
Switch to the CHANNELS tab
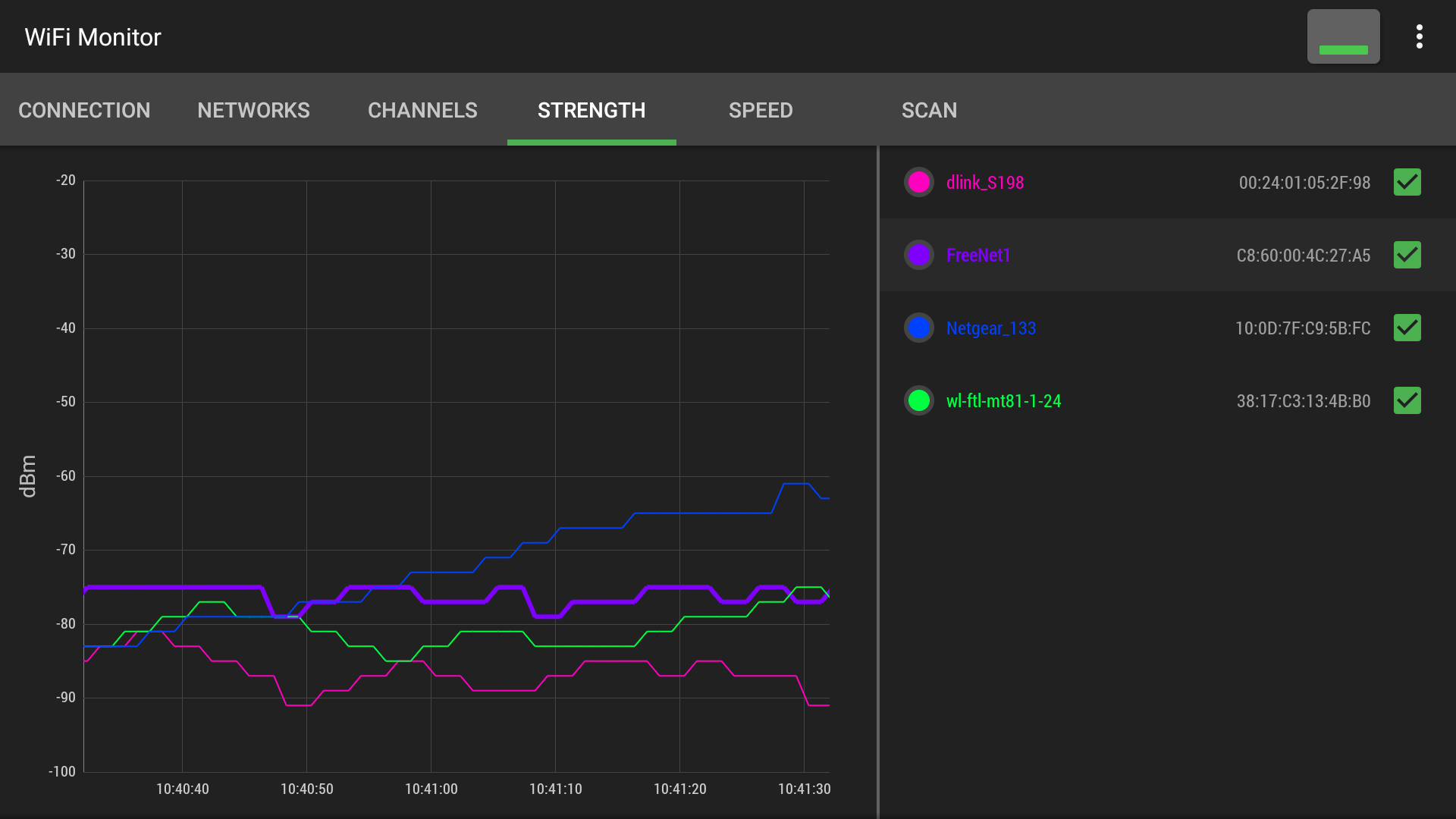[x=422, y=110]
